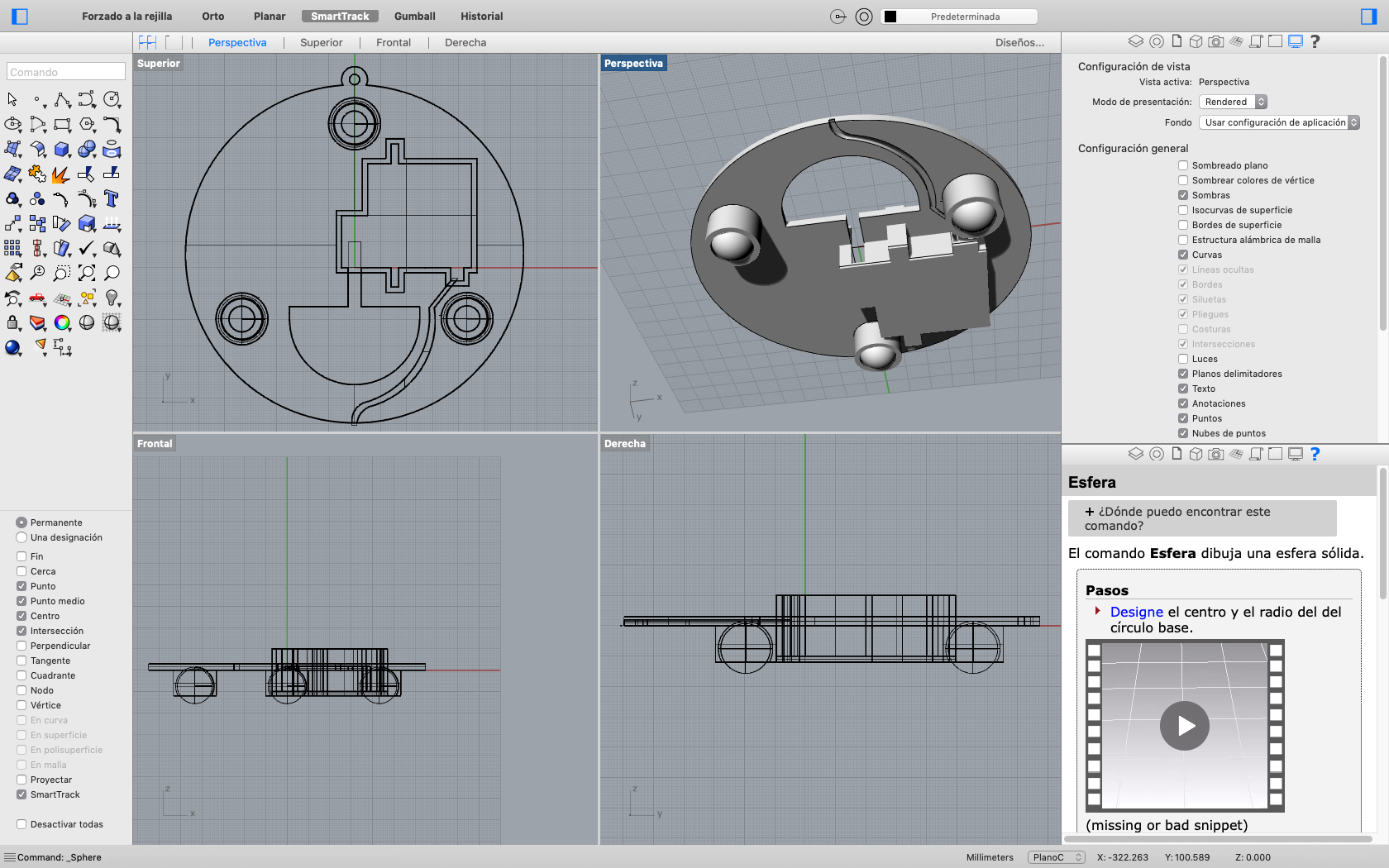Image resolution: width=1389 pixels, height=868 pixels.
Task: Uncheck the Sombras option
Action: click(1183, 195)
